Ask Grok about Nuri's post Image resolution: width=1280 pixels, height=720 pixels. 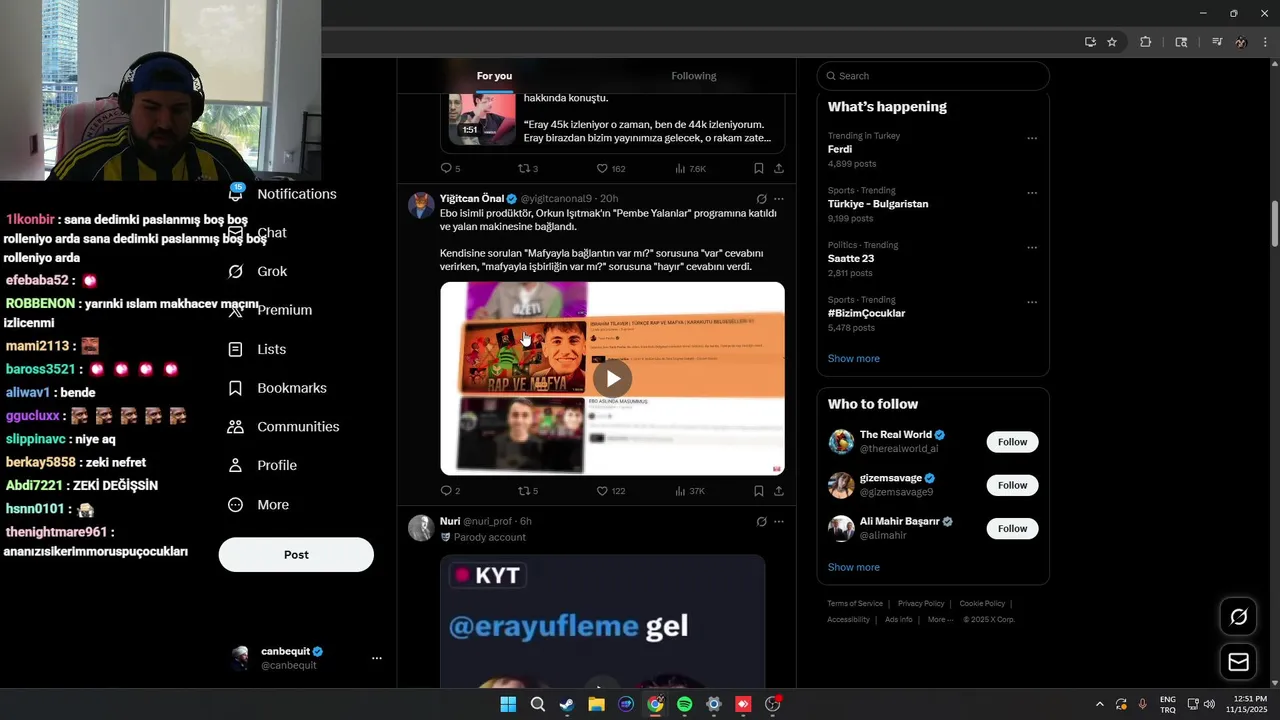pos(761,521)
